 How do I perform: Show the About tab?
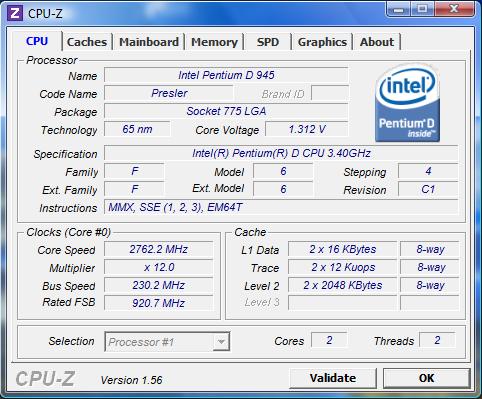click(x=377, y=42)
